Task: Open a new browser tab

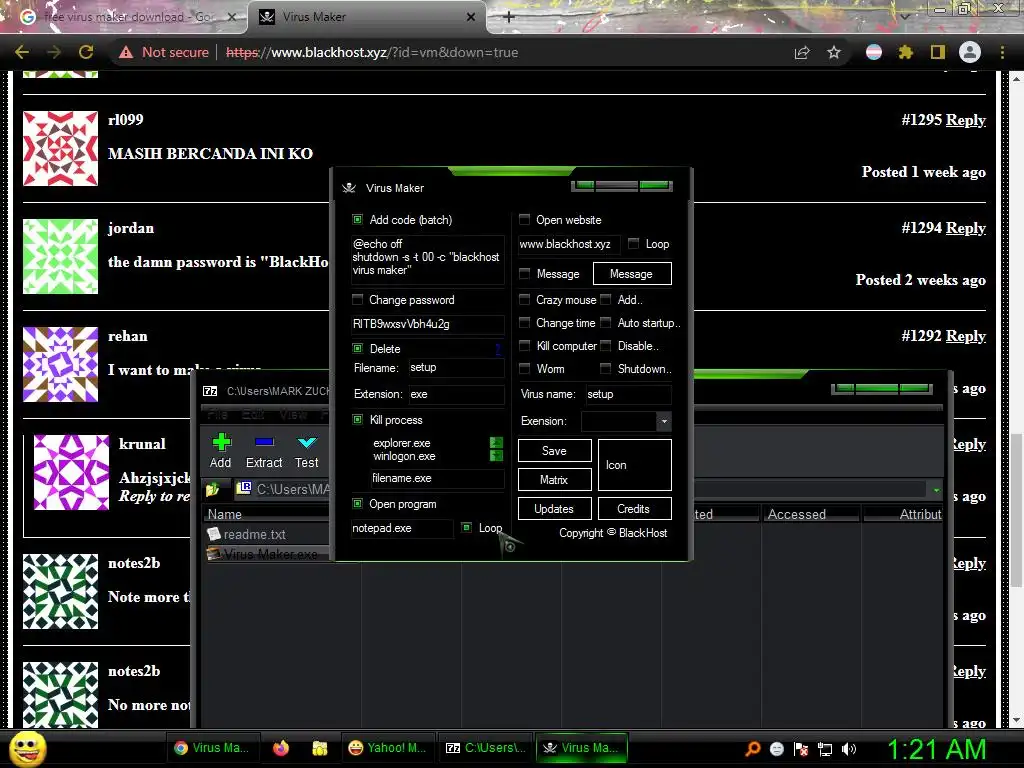Action: pos(509,17)
